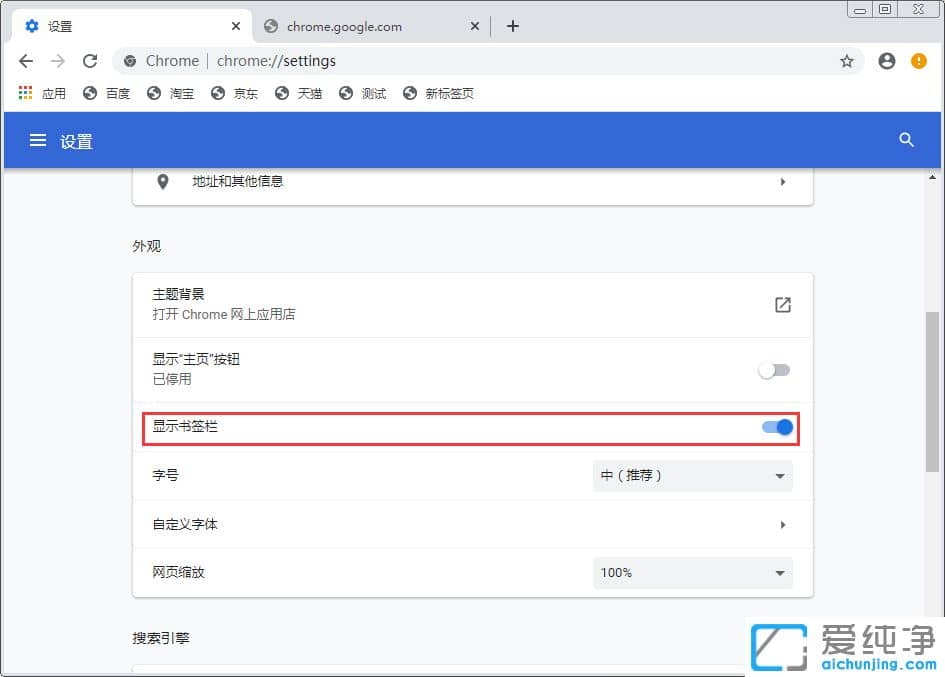945x677 pixels.
Task: Open the 网页缩放 zoom dropdown
Action: (692, 572)
